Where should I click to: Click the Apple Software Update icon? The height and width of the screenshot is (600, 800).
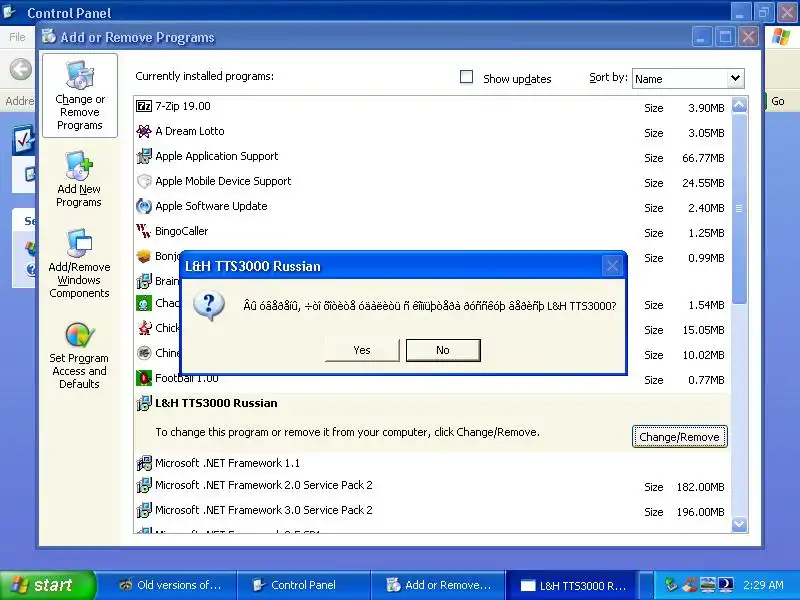144,206
